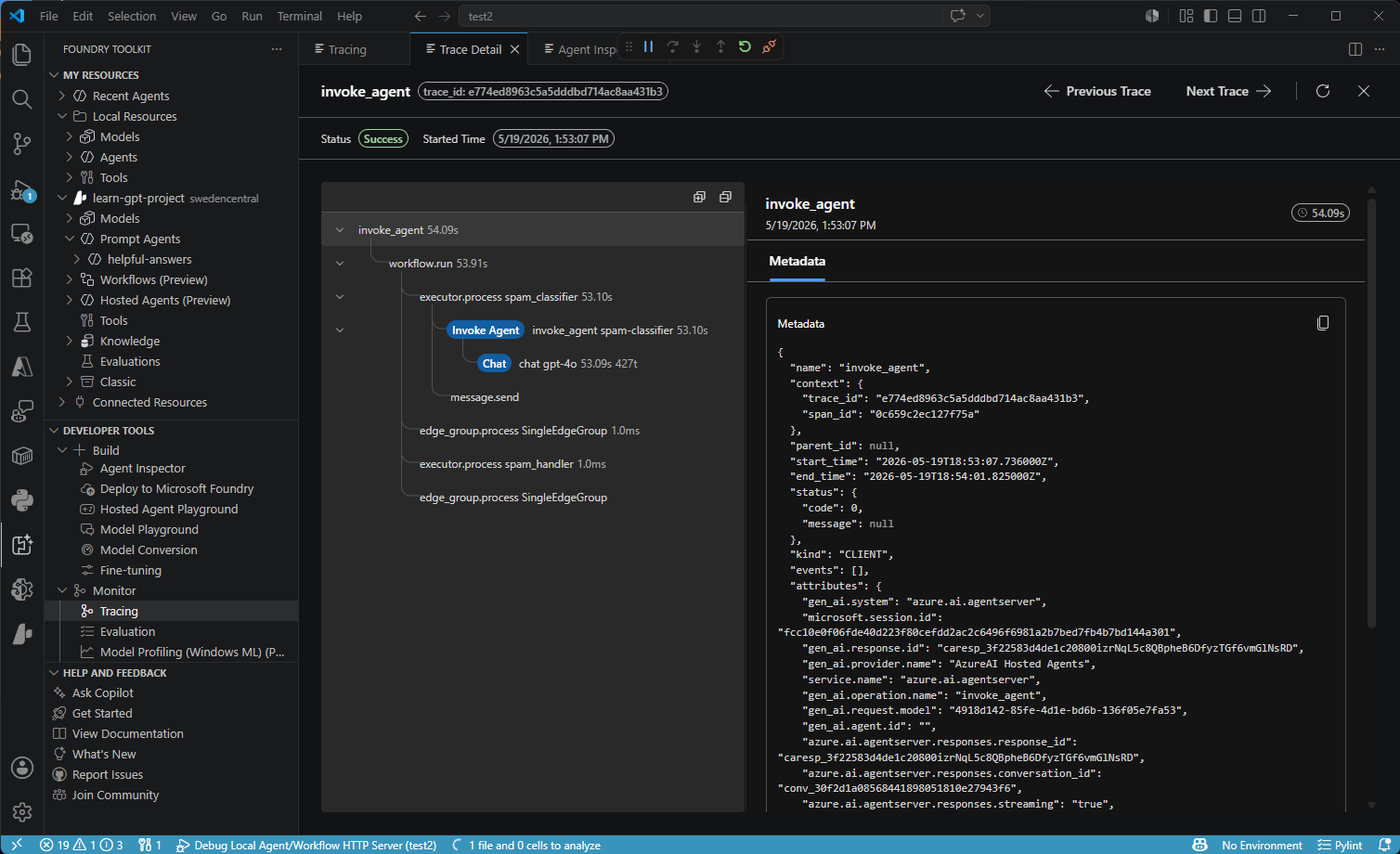
Task: Toggle the primary side bar layout button
Action: point(1211,16)
